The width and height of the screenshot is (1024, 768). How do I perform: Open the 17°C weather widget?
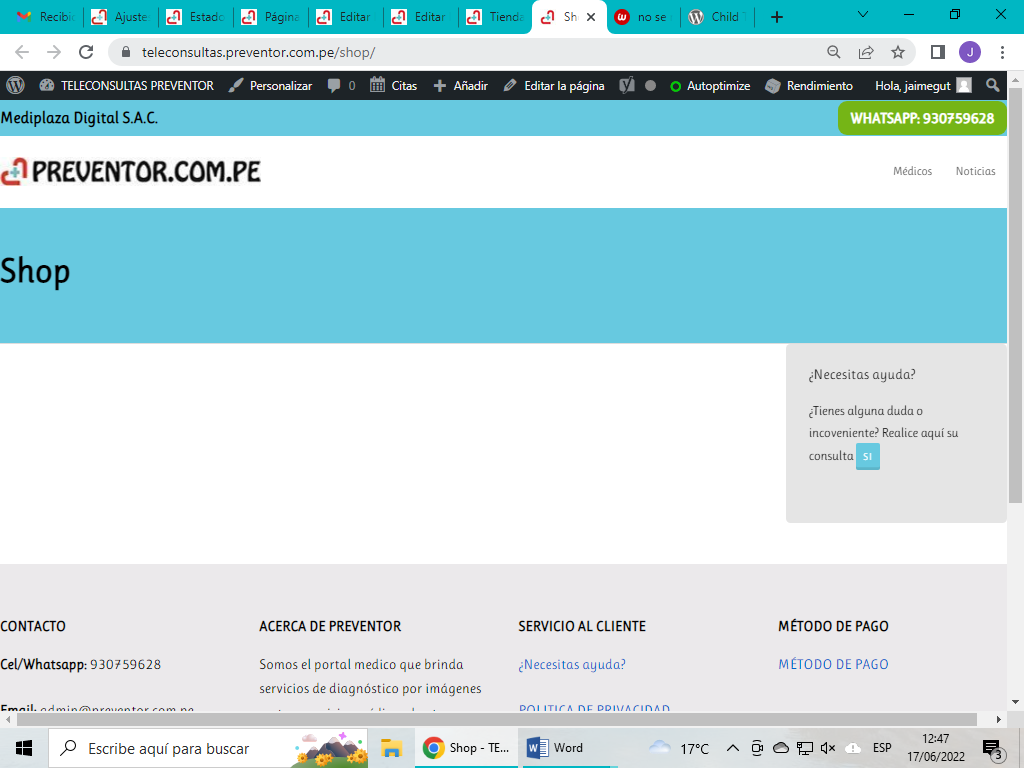point(679,748)
